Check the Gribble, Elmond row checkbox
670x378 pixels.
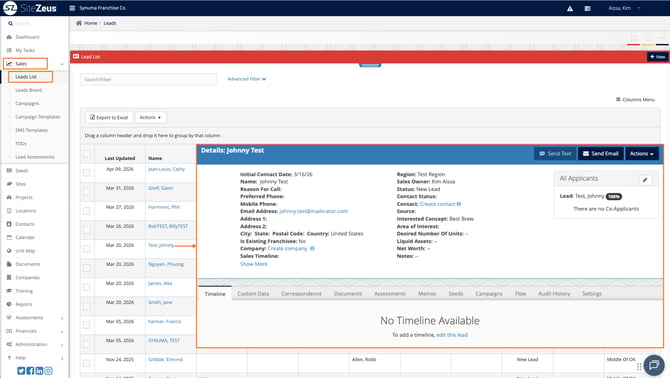[87, 363]
